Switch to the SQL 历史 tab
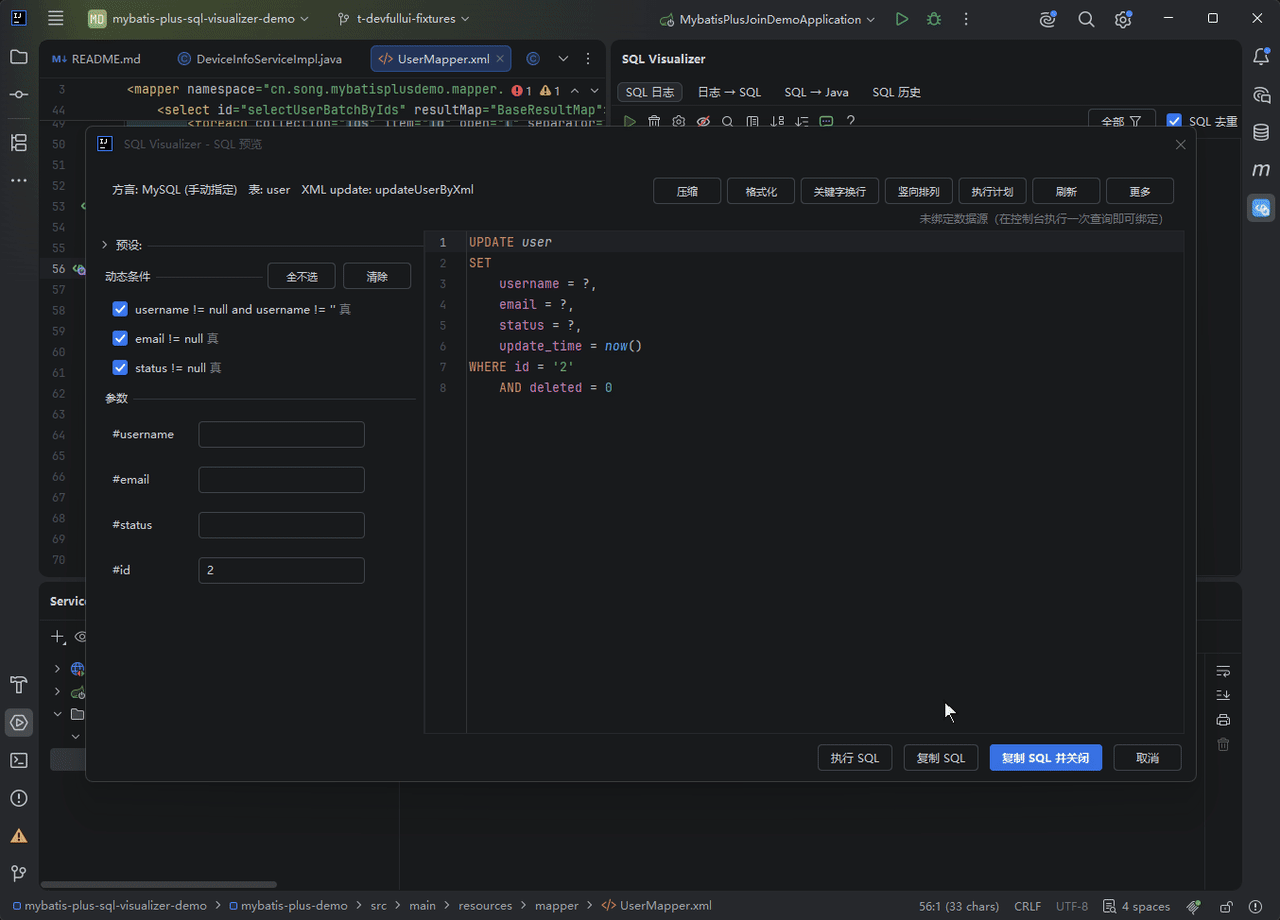The width and height of the screenshot is (1280, 920). pos(897,92)
